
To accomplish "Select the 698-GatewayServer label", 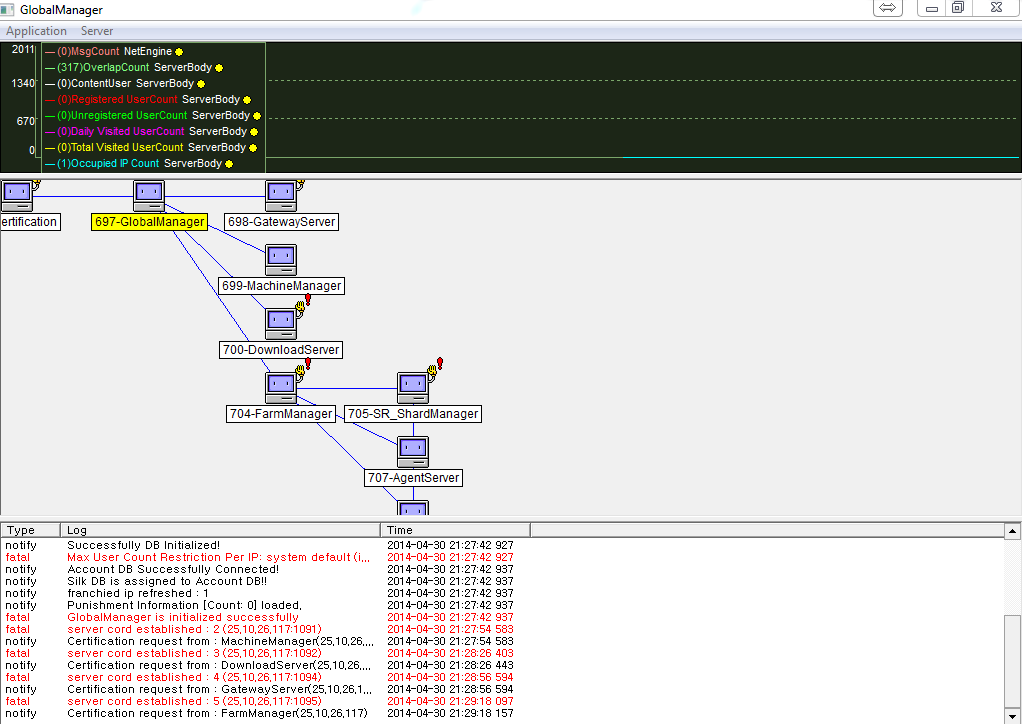I will coord(282,222).
